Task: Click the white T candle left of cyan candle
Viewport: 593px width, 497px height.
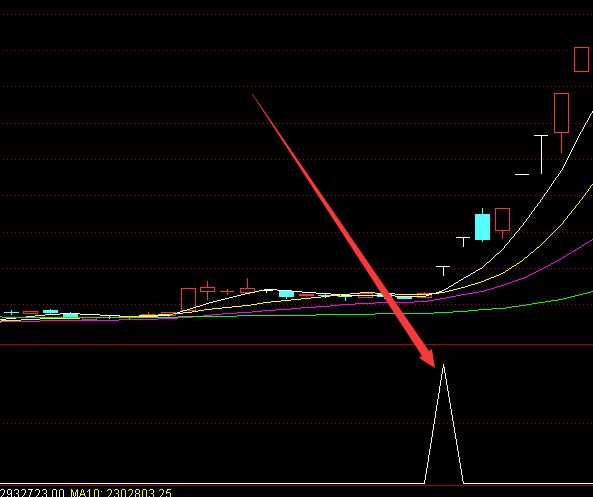Action: click(x=463, y=242)
